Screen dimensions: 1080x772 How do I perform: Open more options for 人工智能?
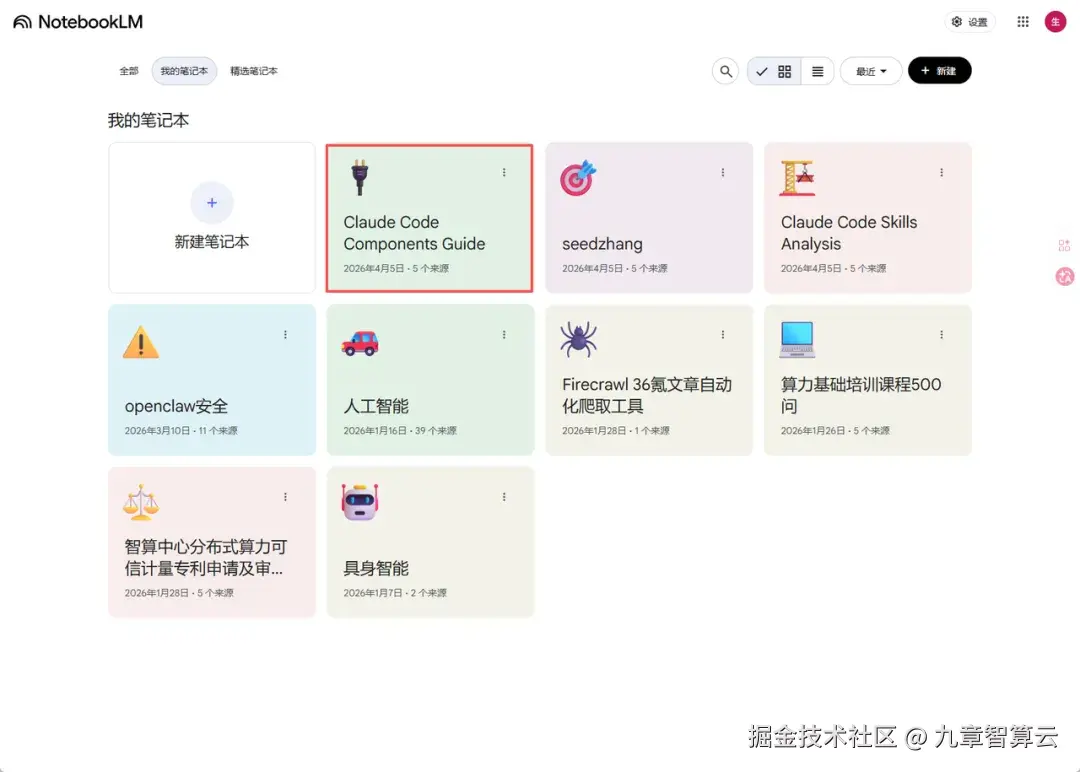click(x=503, y=335)
